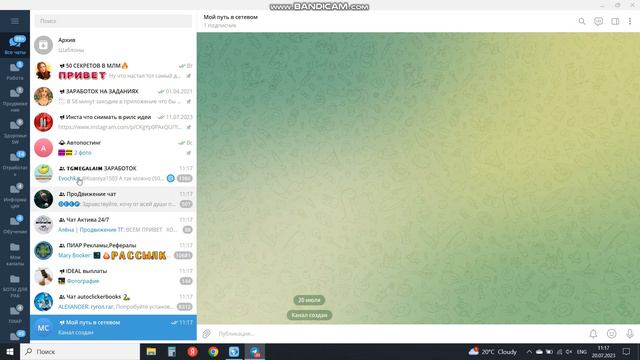Launch Yandex browser from the taskbar
This screenshot has width=640, height=360.
[x=193, y=351]
